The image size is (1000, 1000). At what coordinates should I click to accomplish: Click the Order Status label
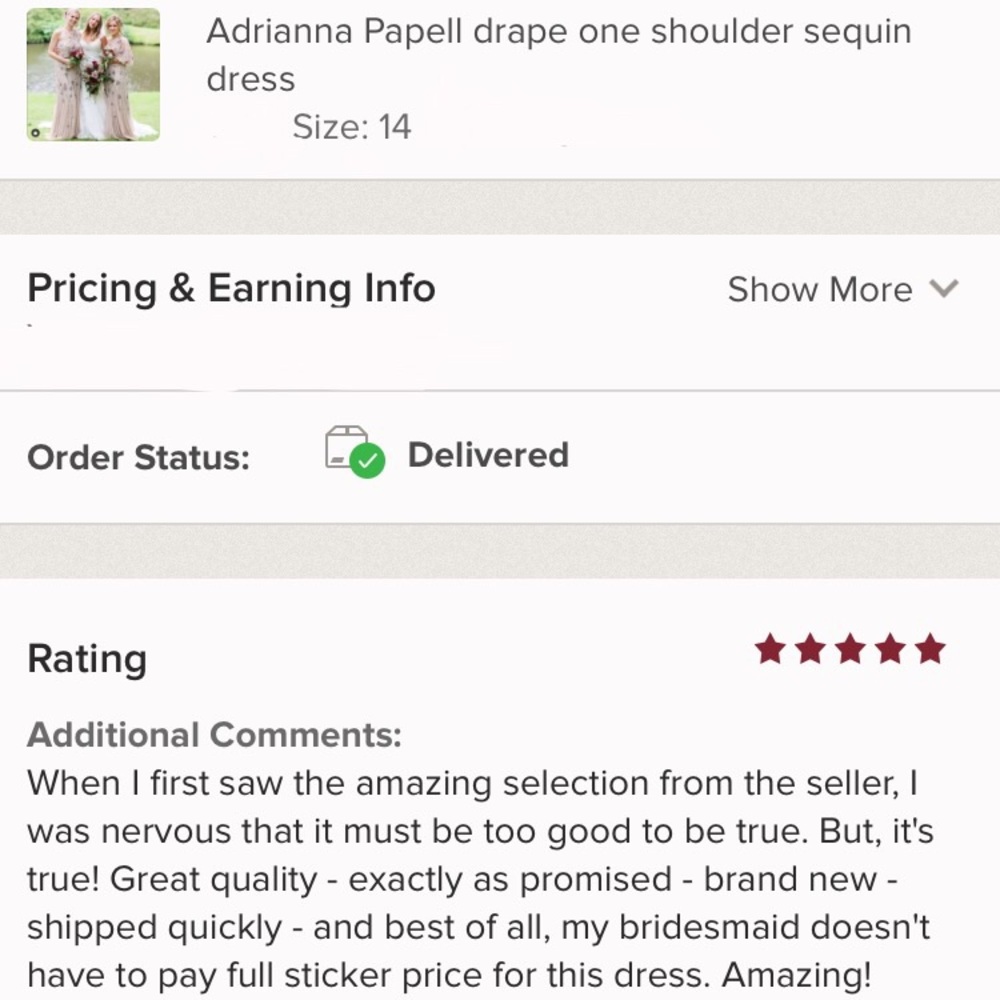point(138,457)
